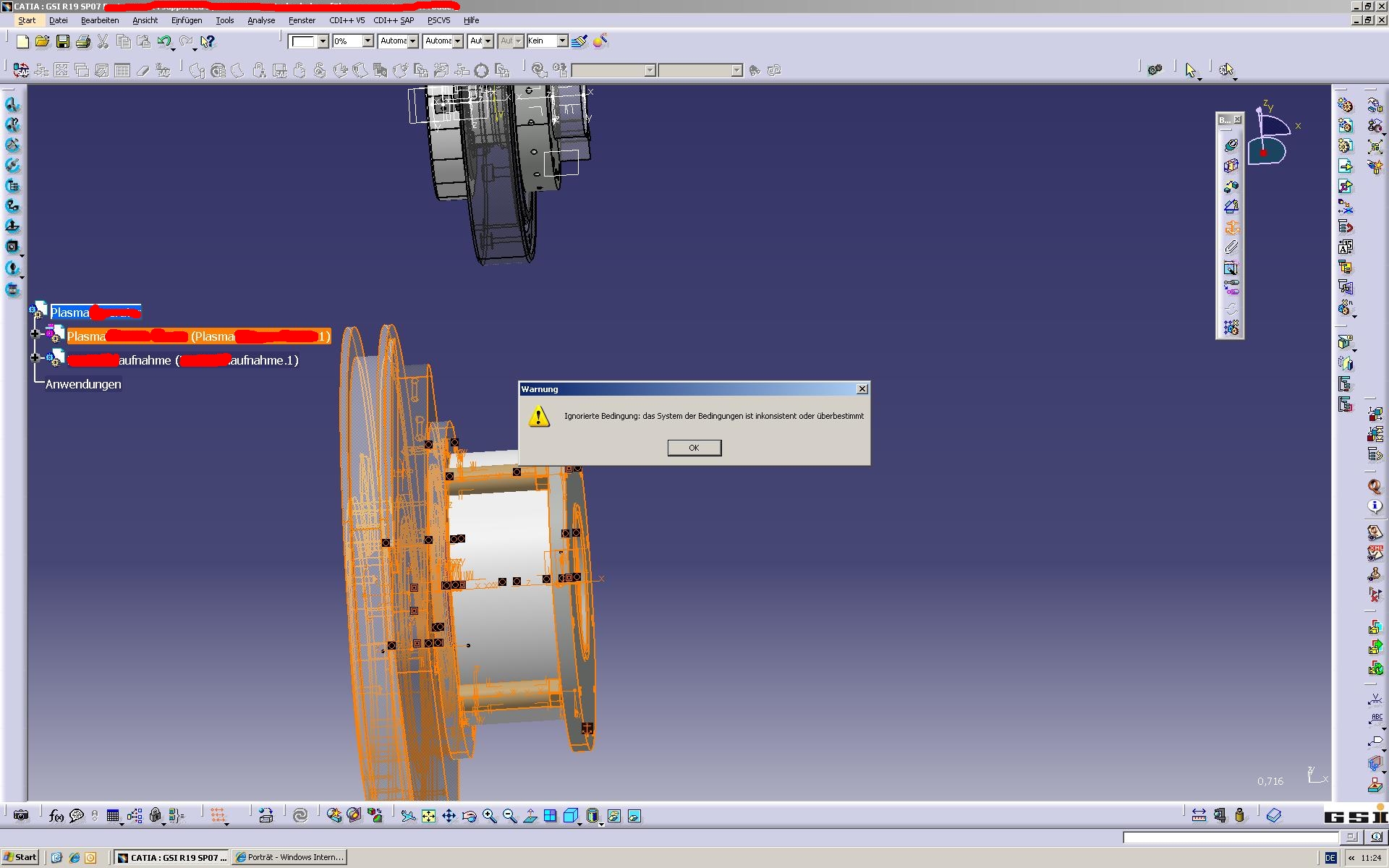Image resolution: width=1389 pixels, height=868 pixels.
Task: Switch to Porträt Internet Explorer taskbar button
Action: 290,857
